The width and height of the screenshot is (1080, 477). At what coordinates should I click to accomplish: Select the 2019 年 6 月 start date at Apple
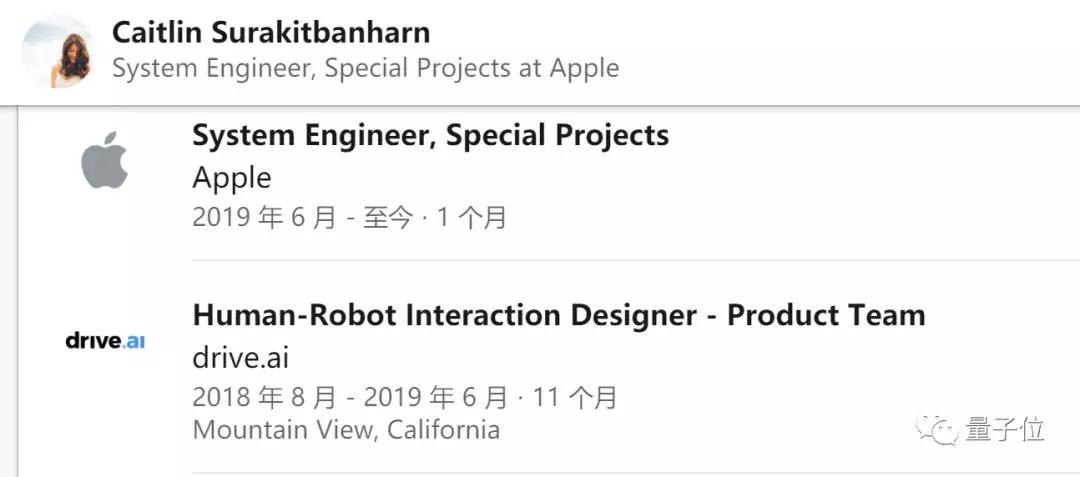tap(264, 218)
